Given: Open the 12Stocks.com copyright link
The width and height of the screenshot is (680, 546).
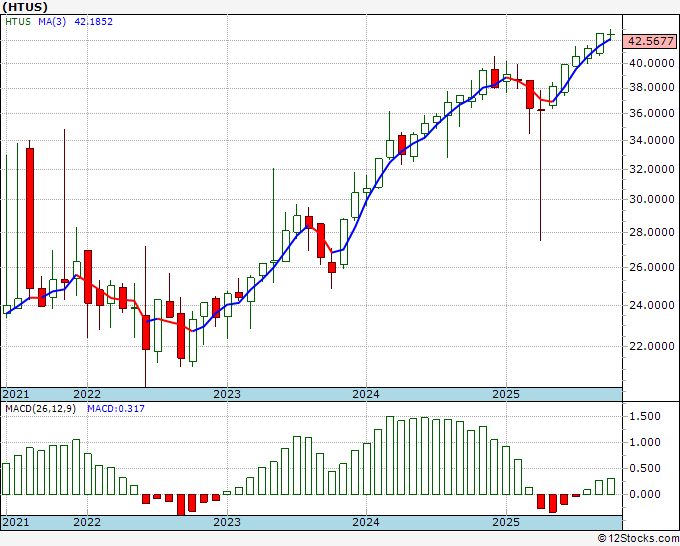Looking at the screenshot, I should pyautogui.click(x=638, y=539).
